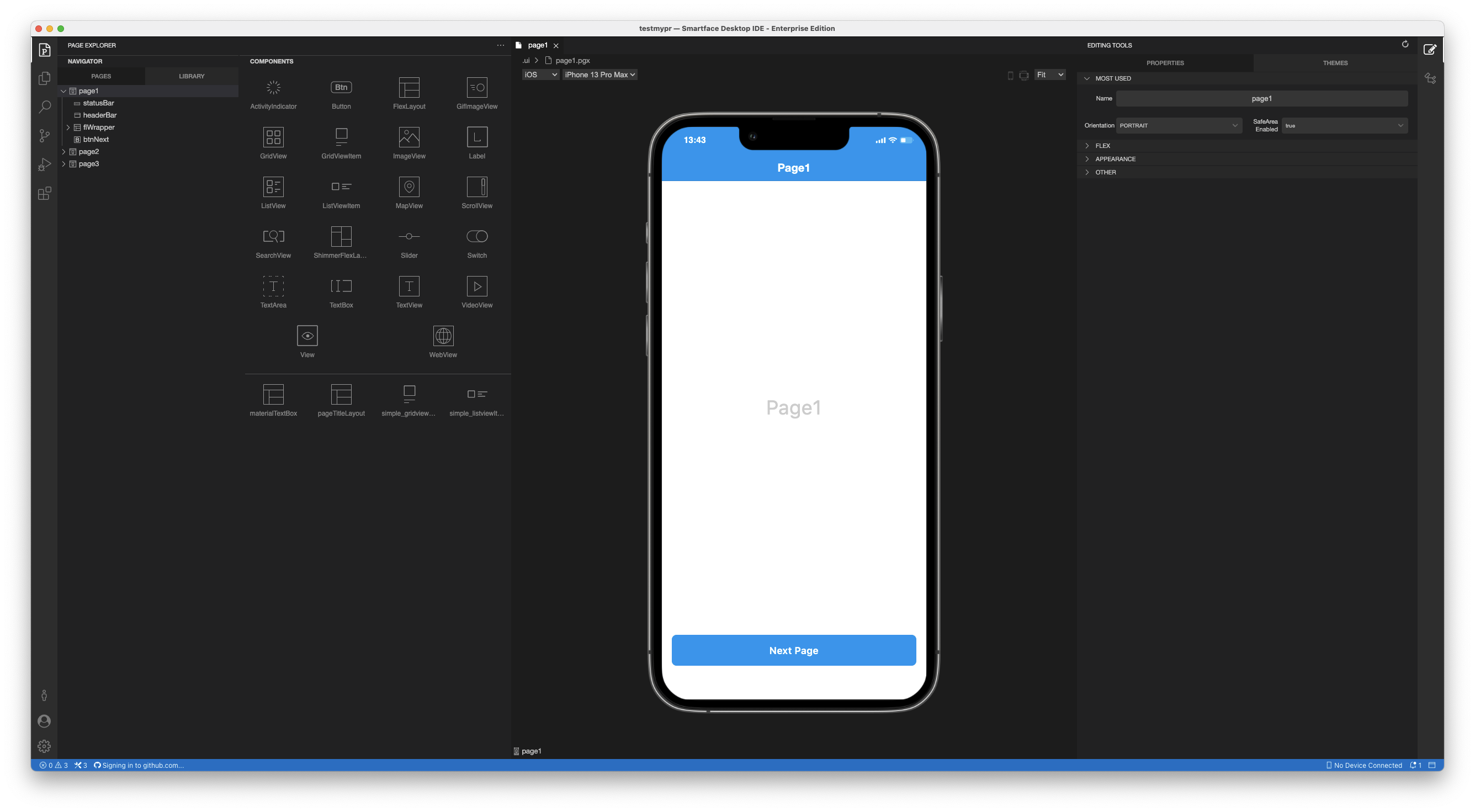Open the Orientation PORTRAIT dropdown
The height and width of the screenshot is (812, 1475).
[1179, 125]
